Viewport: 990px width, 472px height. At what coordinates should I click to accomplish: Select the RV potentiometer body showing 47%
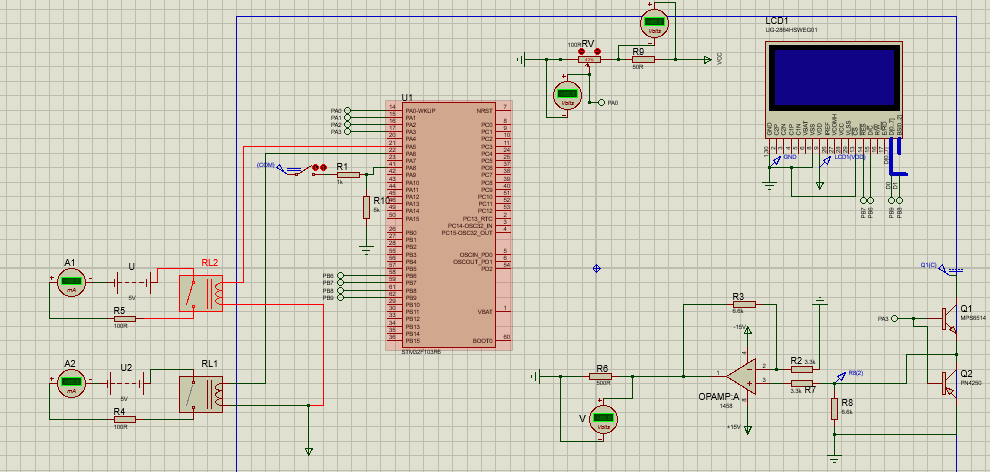point(590,59)
